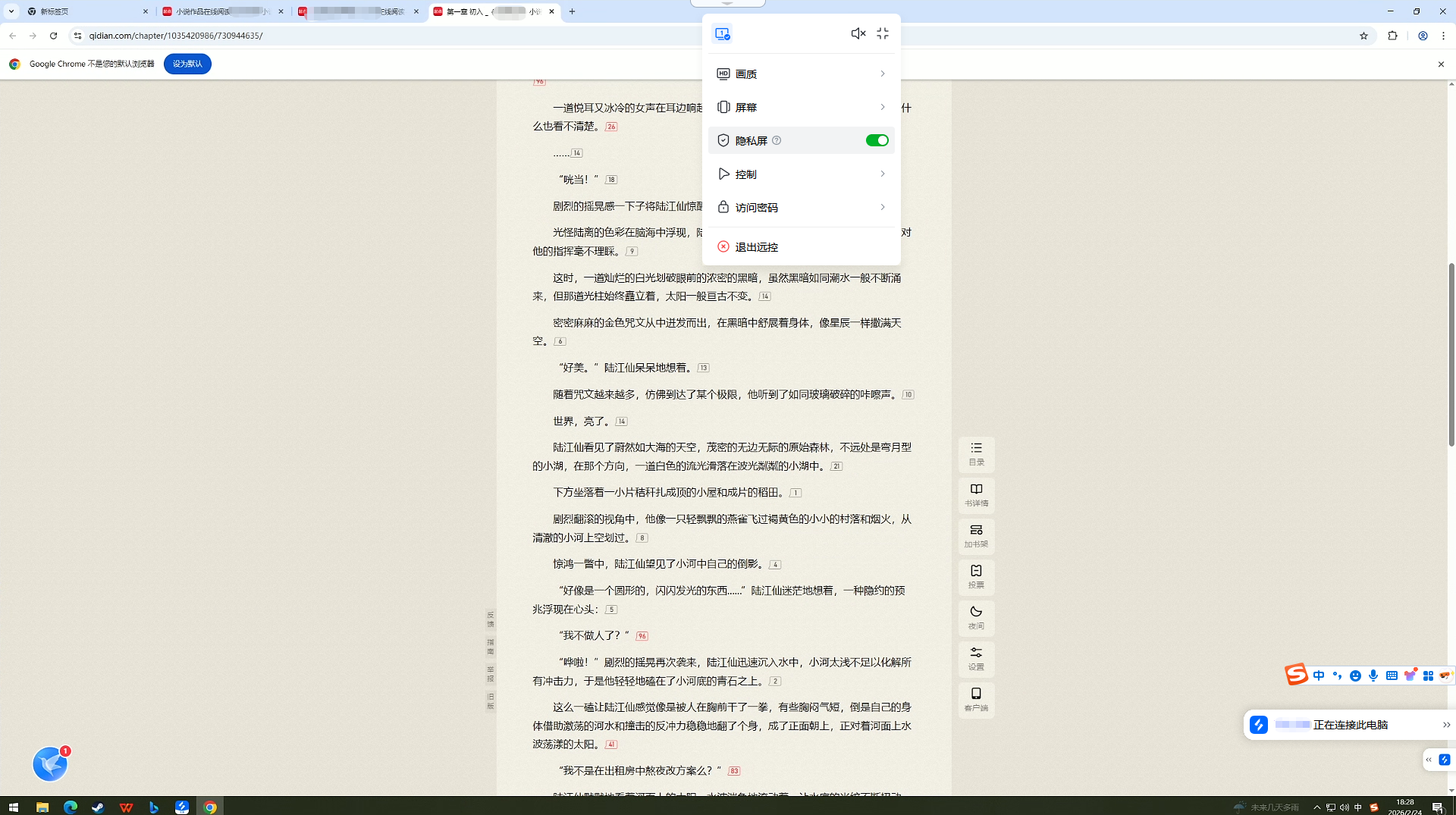Show hidden tray icons with chevron
This screenshot has width=1456, height=815.
(x=1317, y=807)
